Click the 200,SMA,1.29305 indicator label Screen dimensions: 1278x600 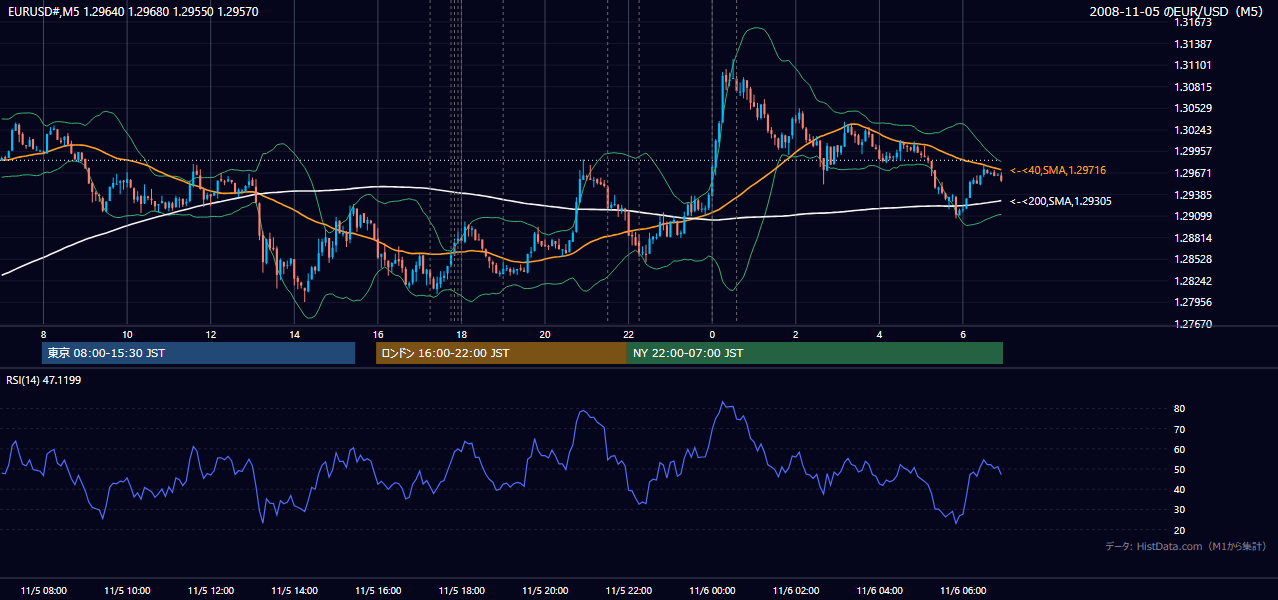[1061, 201]
